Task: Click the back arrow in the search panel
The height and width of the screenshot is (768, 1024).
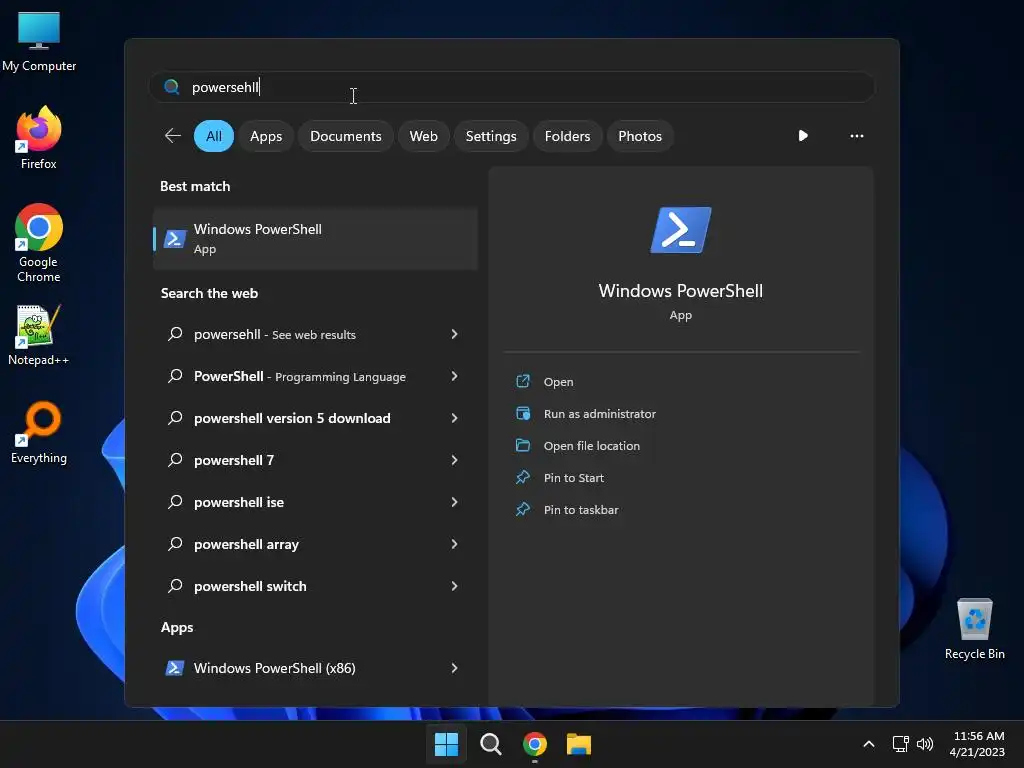Action: (172, 136)
